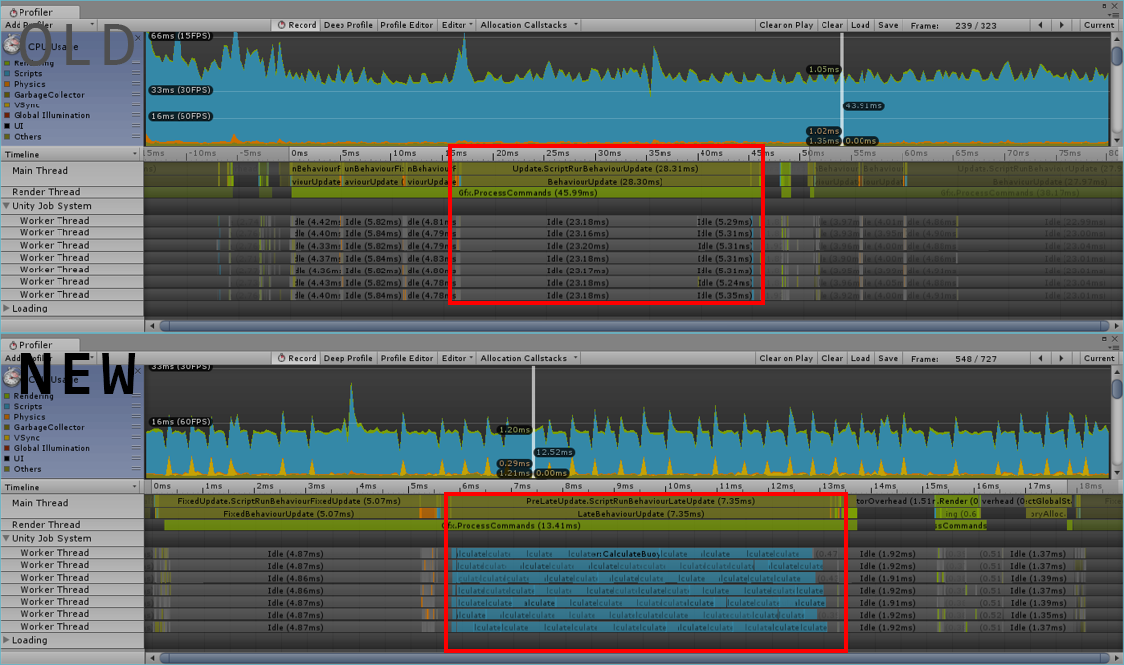Click Save button in upper Profiler
The image size is (1124, 665).
pyautogui.click(x=888, y=25)
